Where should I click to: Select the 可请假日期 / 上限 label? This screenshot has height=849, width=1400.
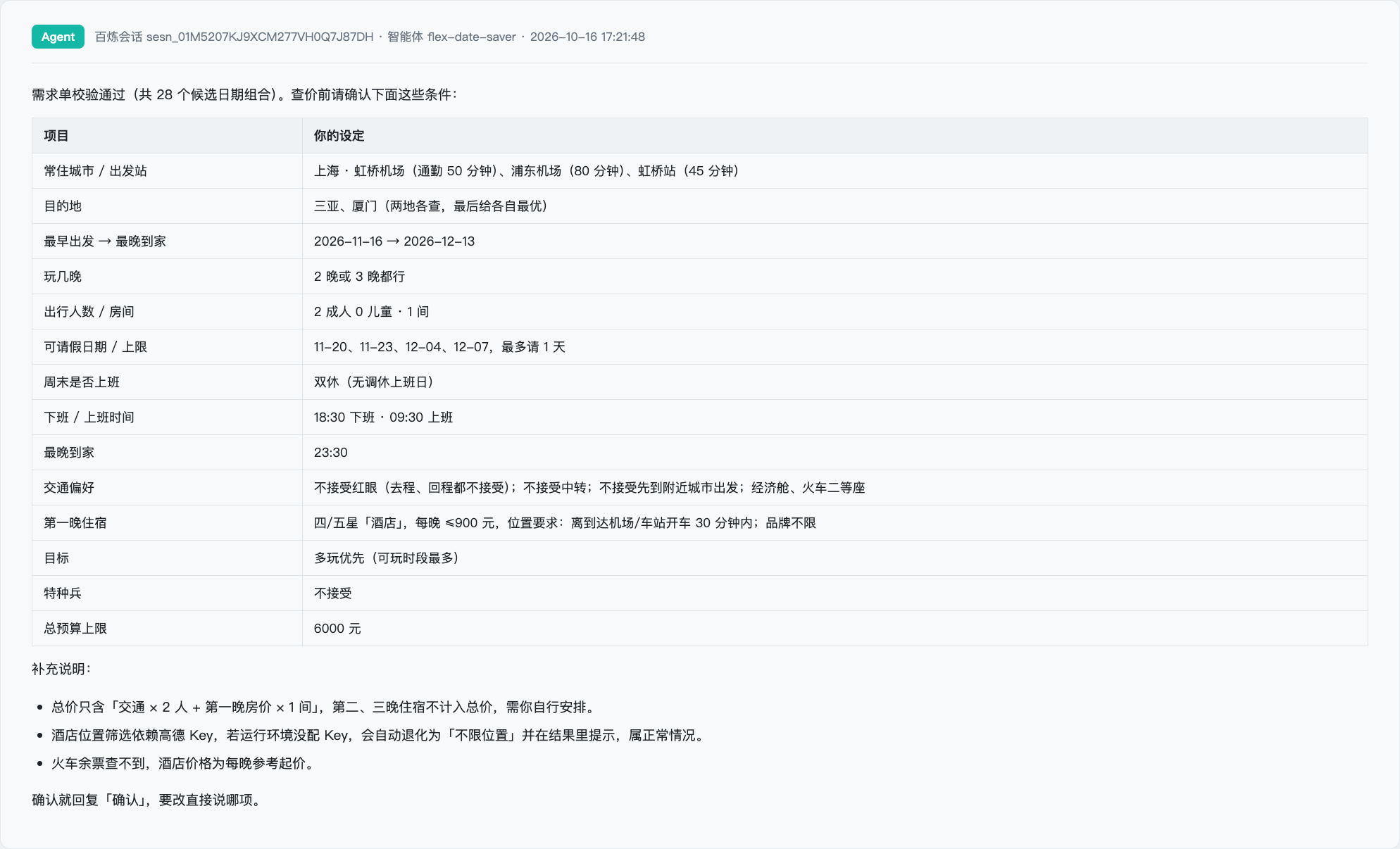coord(96,347)
